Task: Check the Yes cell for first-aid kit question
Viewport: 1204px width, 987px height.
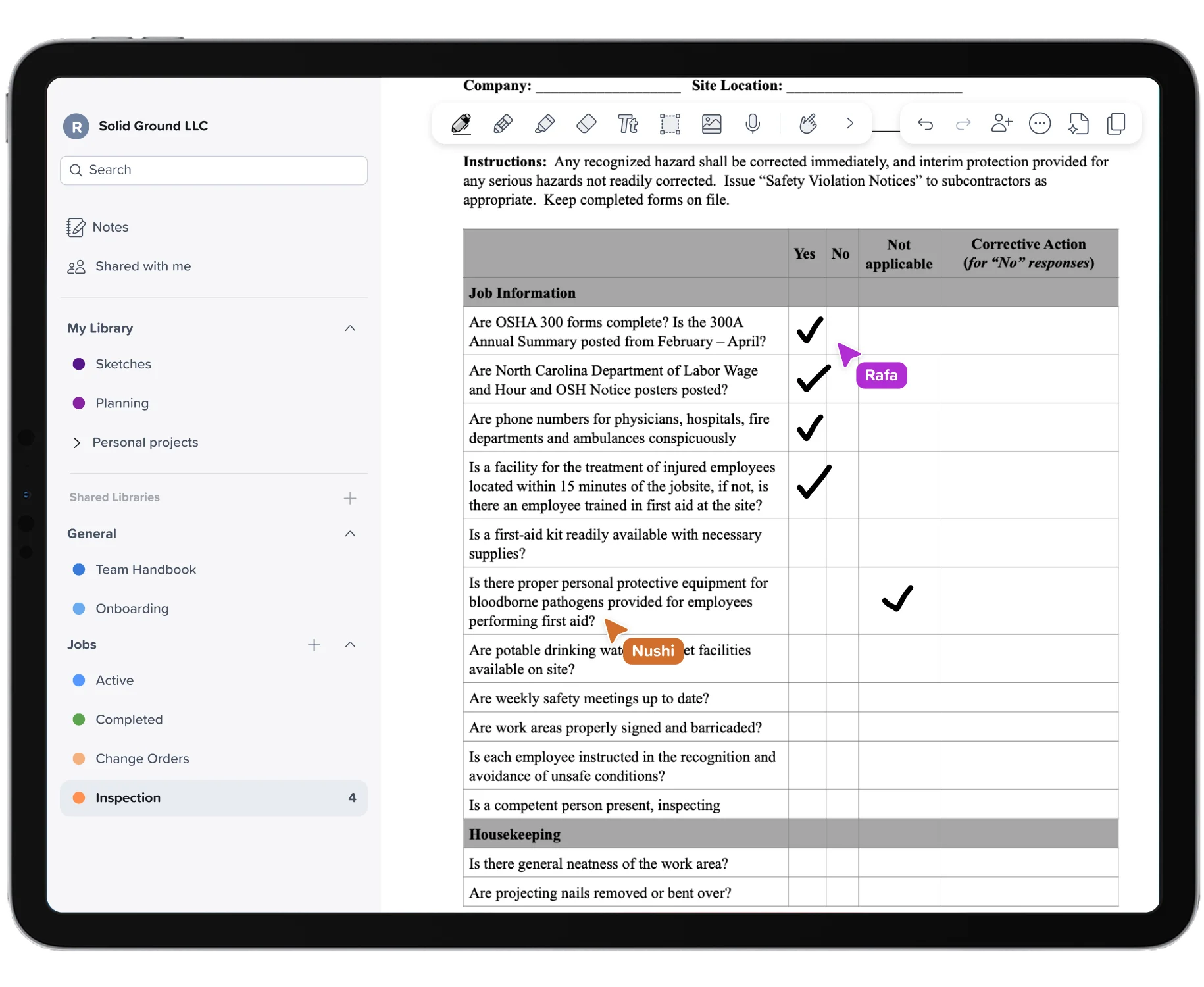Action: coord(807,544)
